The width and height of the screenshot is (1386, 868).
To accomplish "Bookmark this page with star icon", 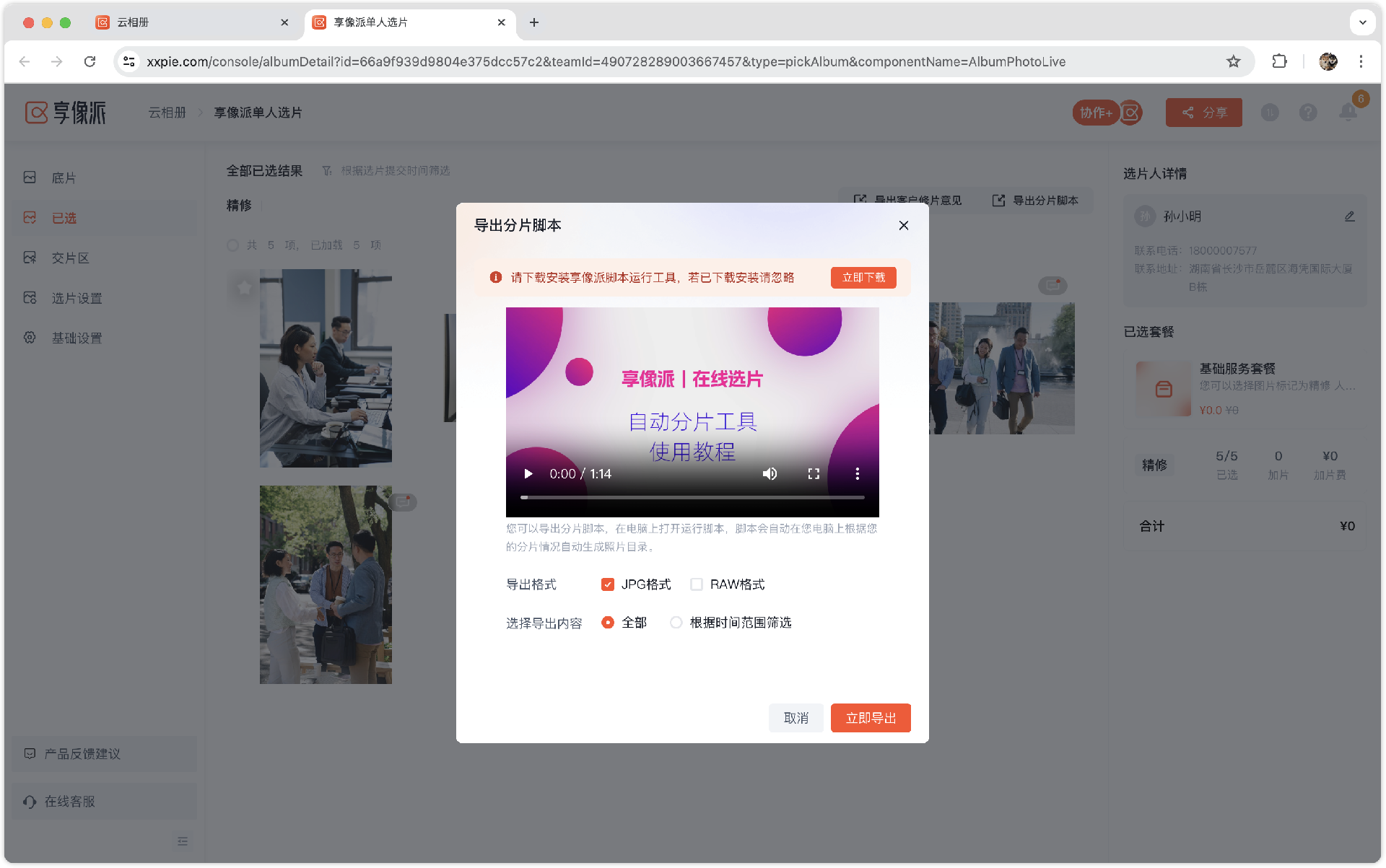I will tap(1233, 61).
